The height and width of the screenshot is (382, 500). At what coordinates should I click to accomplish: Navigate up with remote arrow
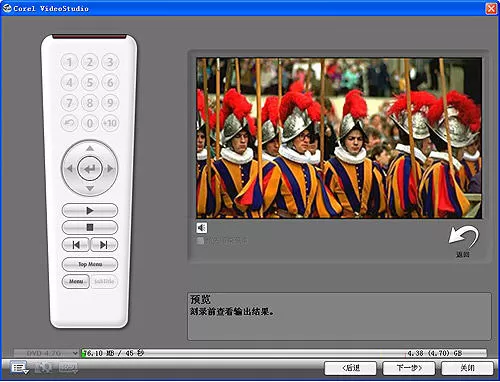(90, 148)
